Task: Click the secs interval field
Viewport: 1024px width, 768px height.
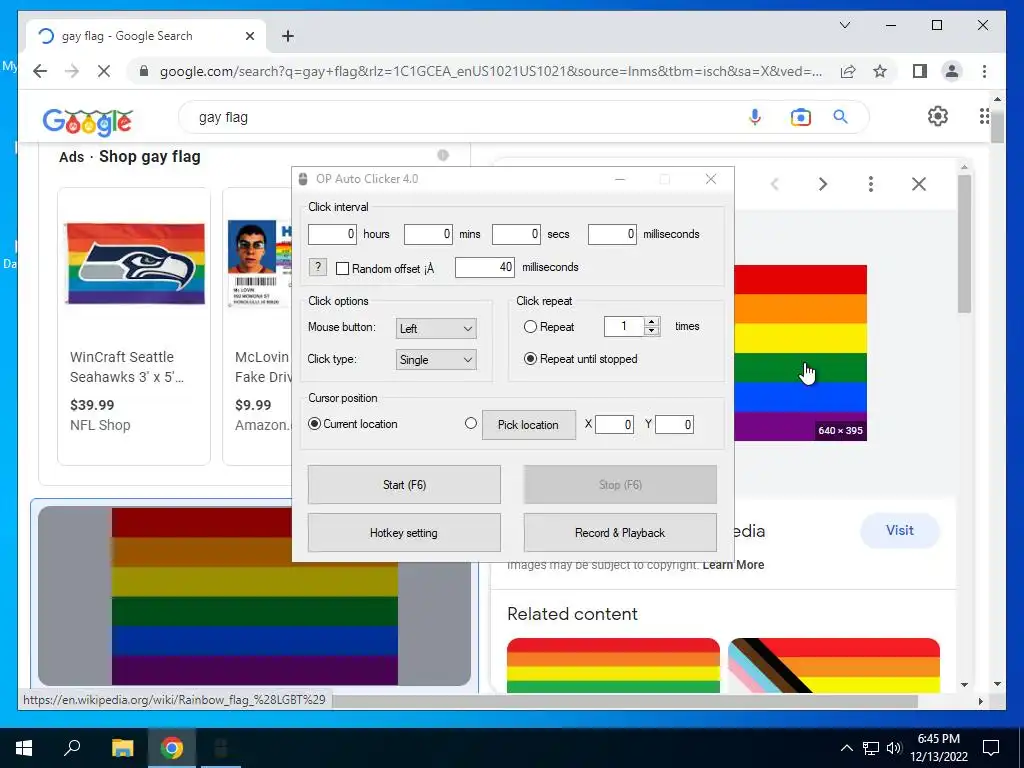Action: [x=516, y=234]
